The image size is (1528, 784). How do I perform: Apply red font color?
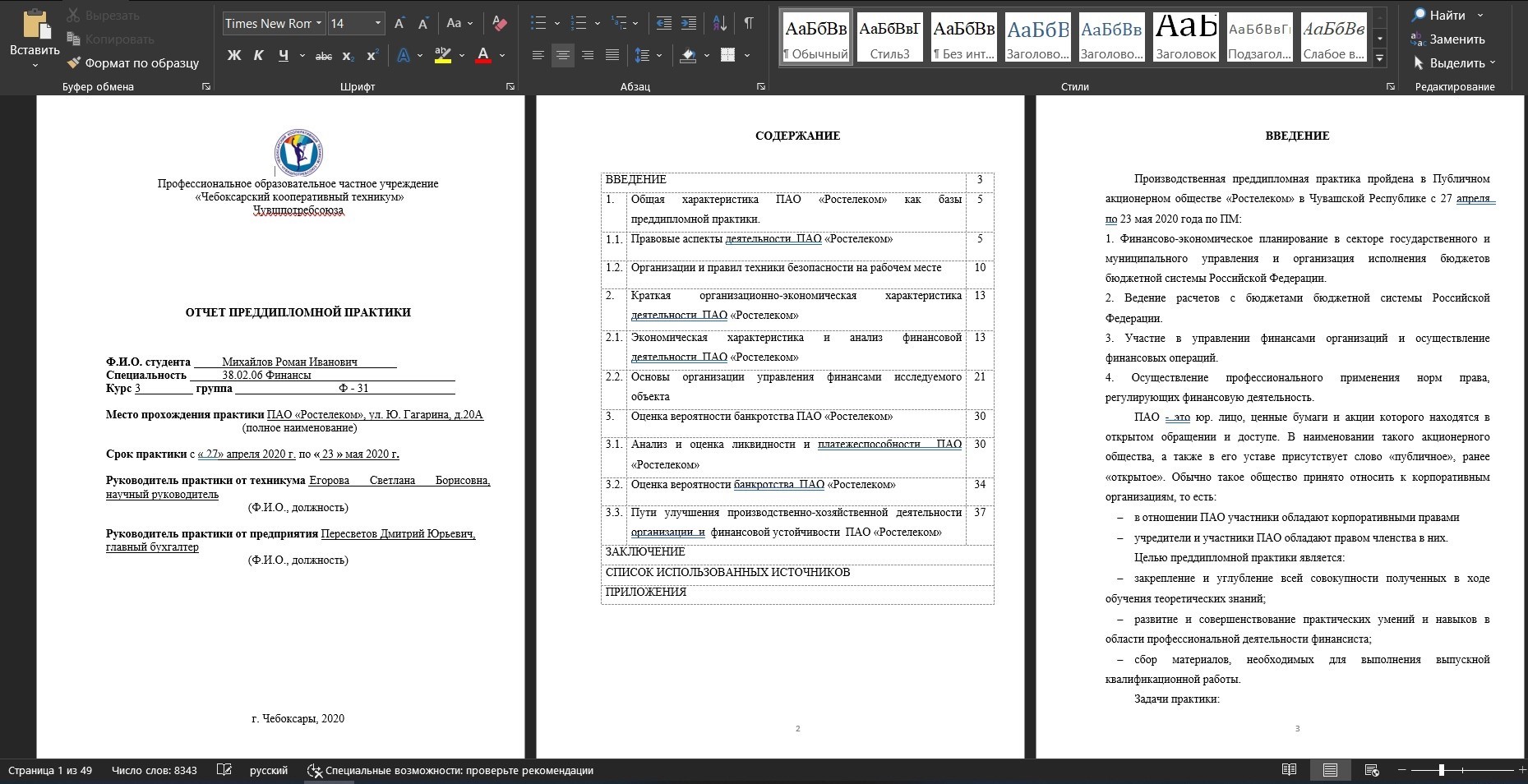[x=483, y=55]
